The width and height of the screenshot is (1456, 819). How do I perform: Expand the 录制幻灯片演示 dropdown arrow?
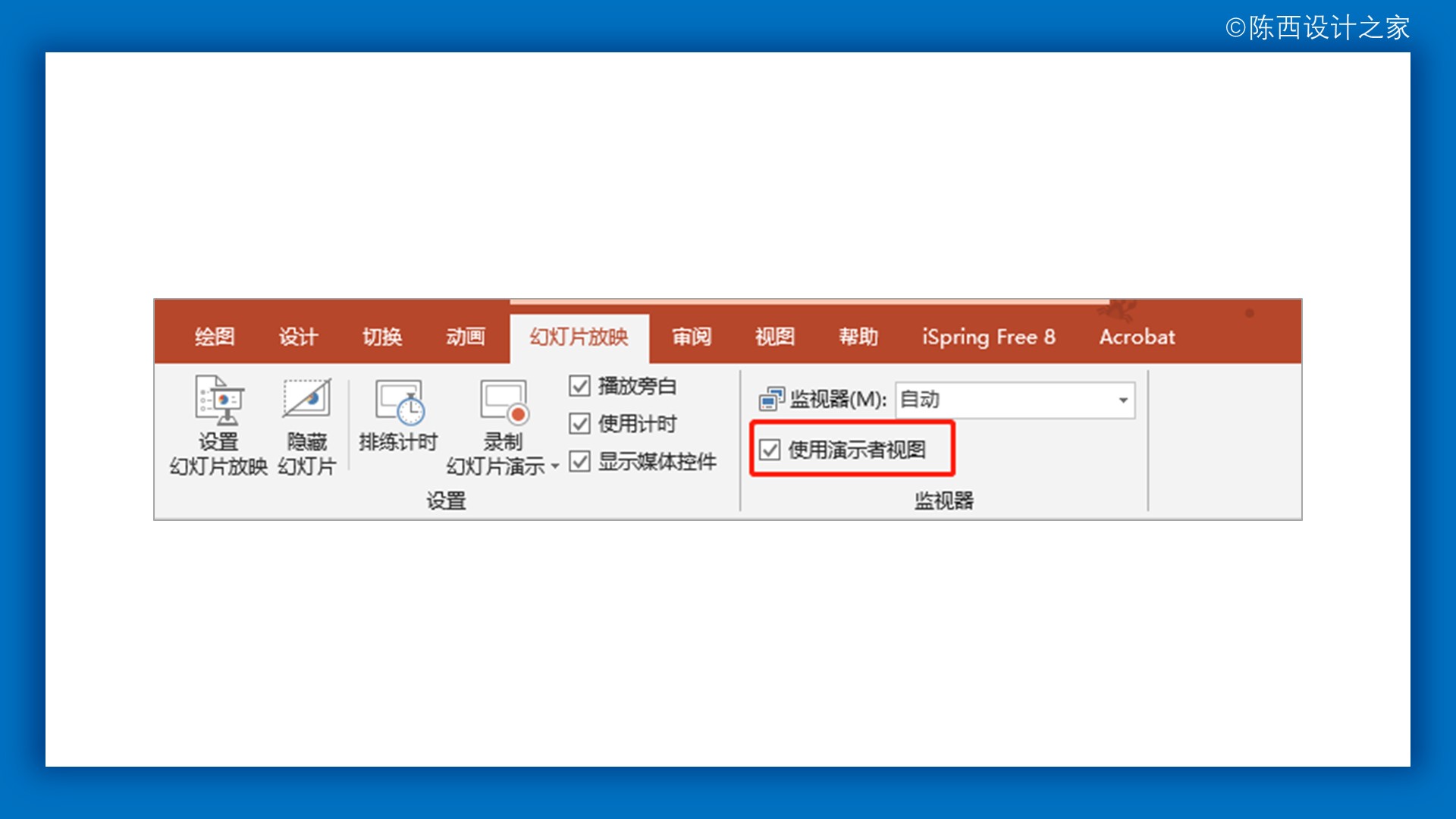[555, 466]
